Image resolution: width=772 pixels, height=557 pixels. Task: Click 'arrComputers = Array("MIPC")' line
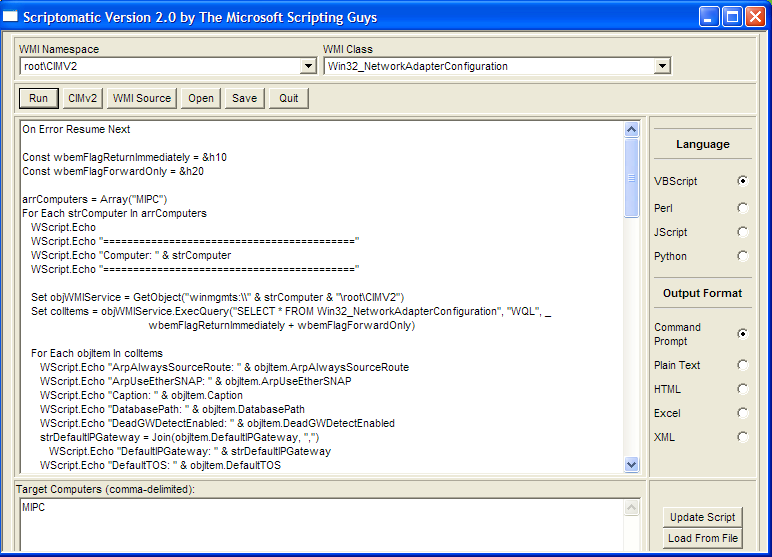tap(95, 199)
